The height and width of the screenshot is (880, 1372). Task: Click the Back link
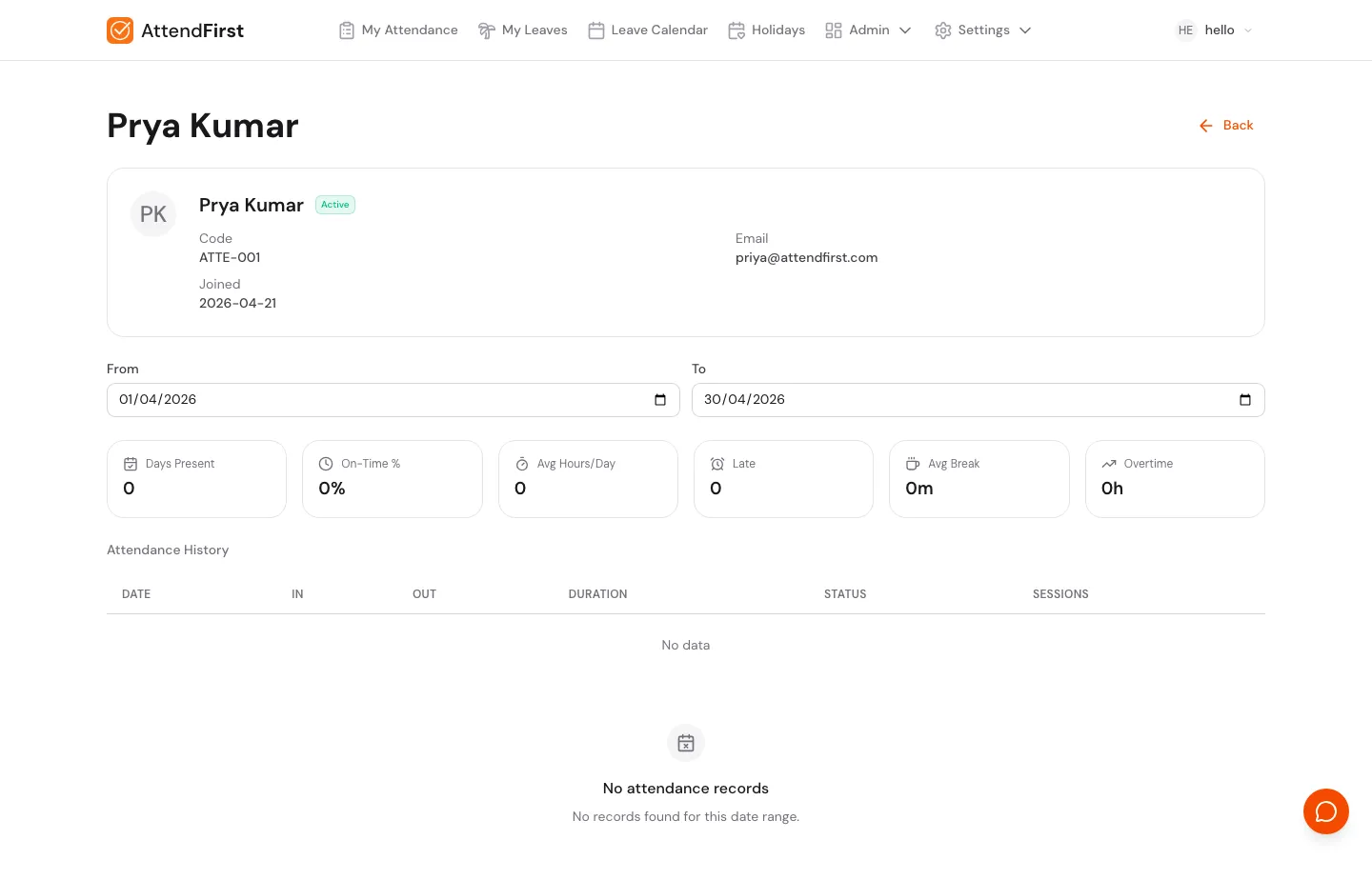coord(1238,125)
